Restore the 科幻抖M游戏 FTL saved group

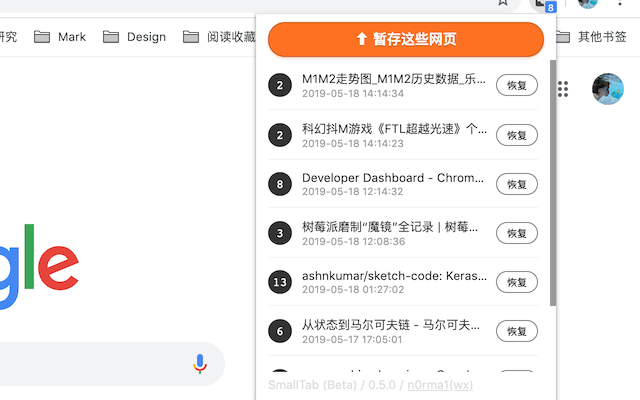517,135
